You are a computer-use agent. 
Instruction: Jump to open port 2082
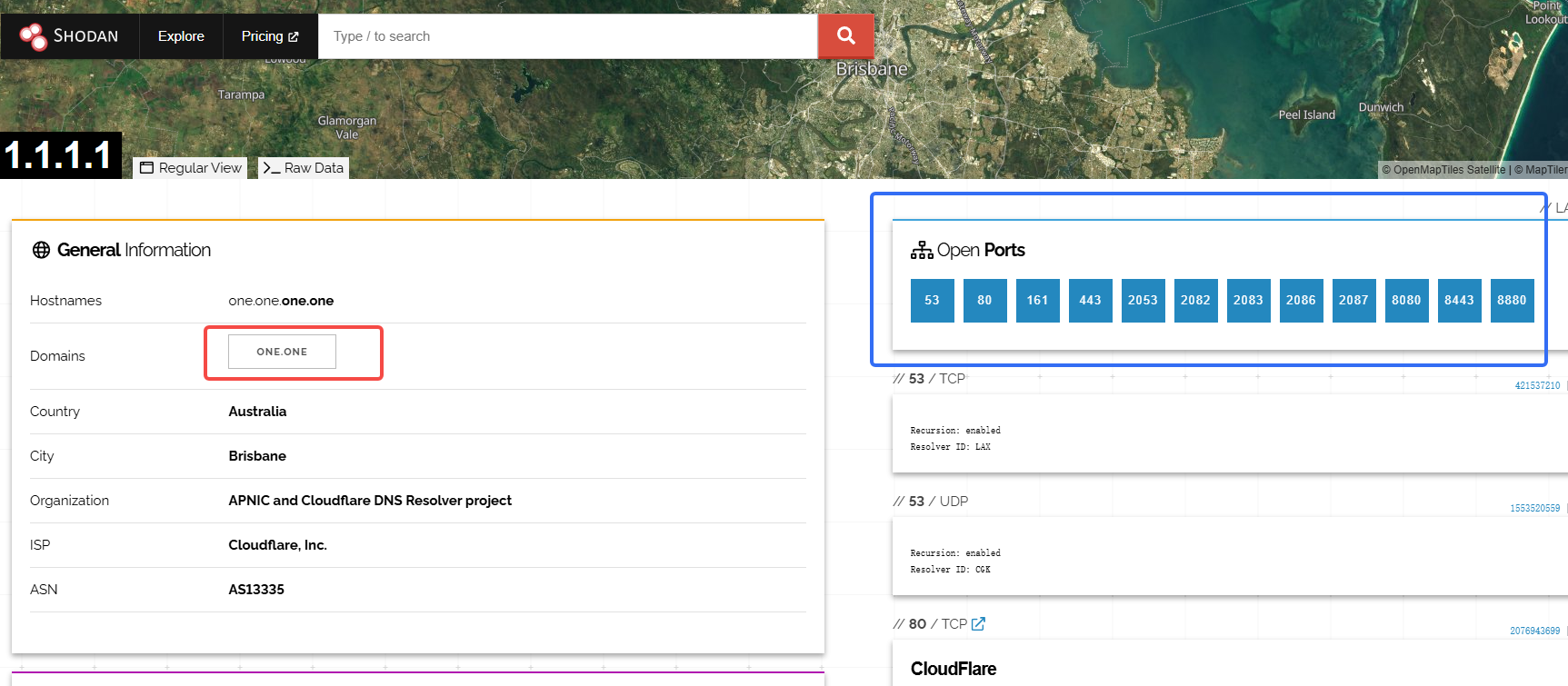(1195, 301)
